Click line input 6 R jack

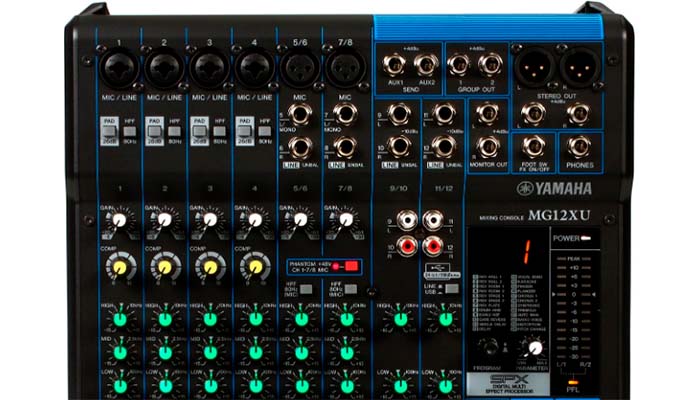pos(300,147)
